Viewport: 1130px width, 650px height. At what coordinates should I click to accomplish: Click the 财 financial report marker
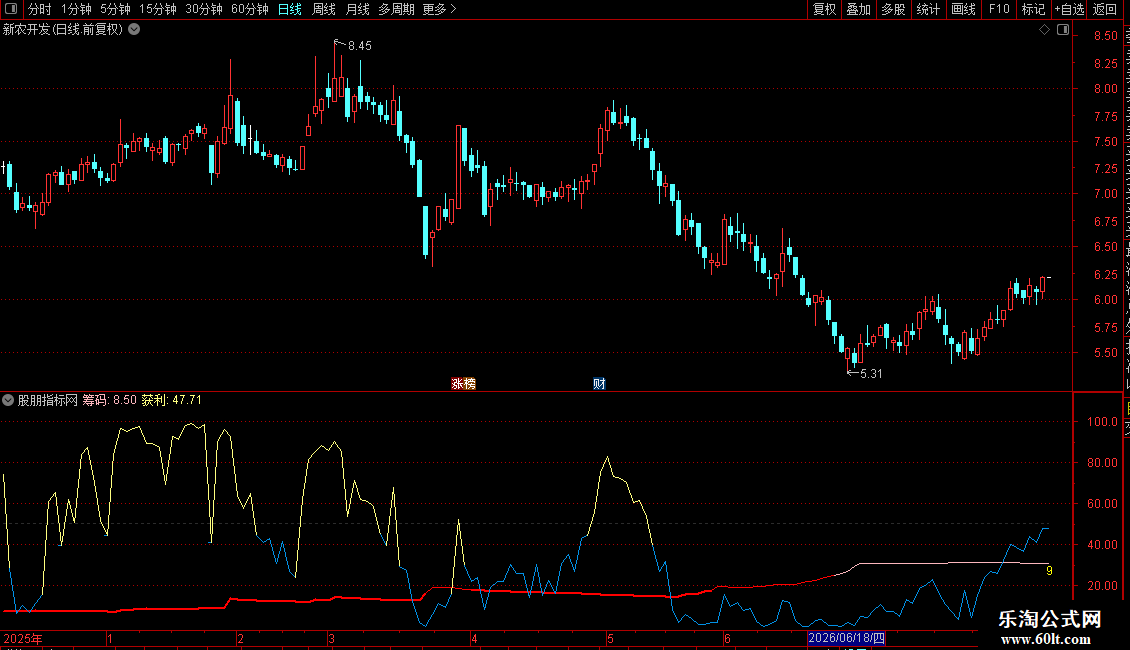599,384
